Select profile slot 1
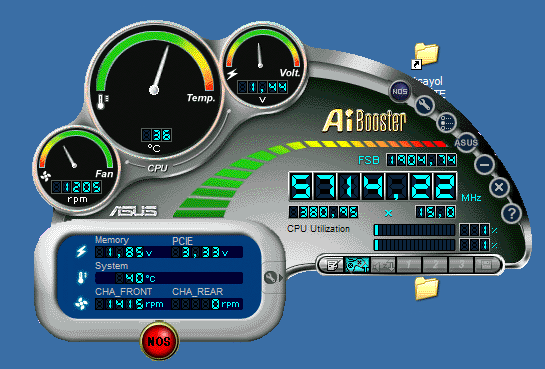Viewport: 545px width, 369px height. (409, 266)
